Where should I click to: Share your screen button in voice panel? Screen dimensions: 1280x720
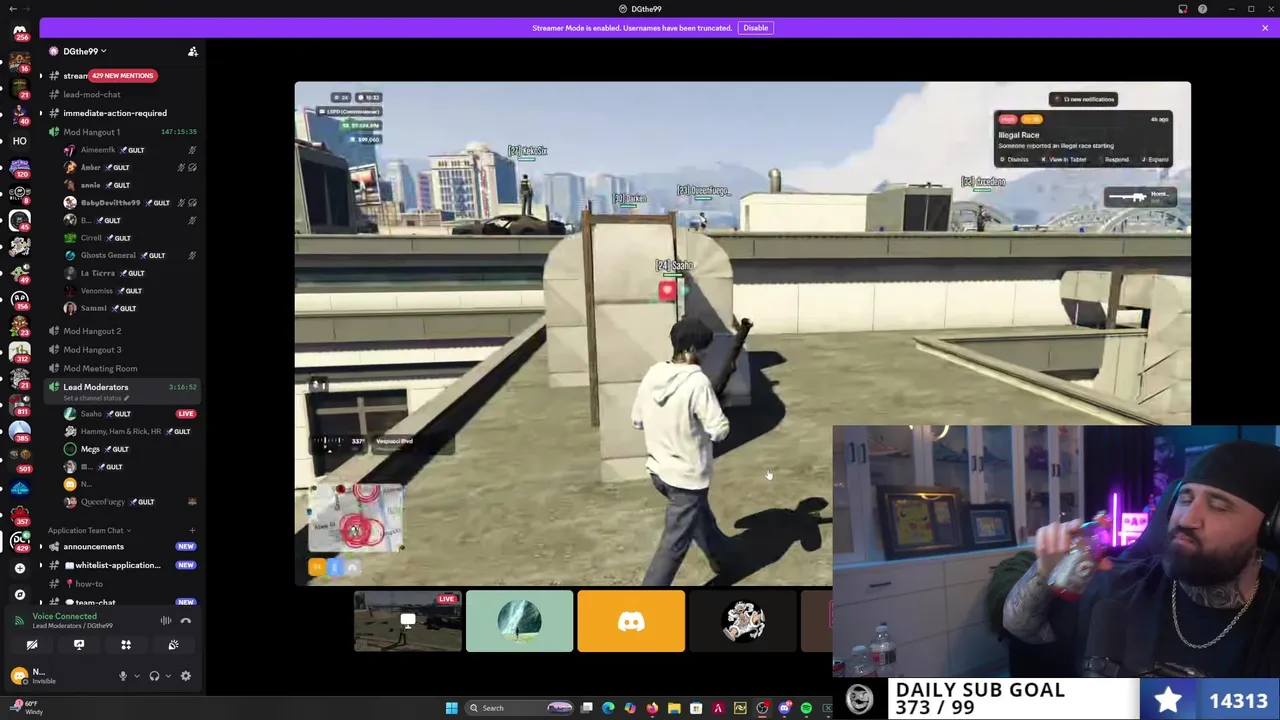click(79, 645)
